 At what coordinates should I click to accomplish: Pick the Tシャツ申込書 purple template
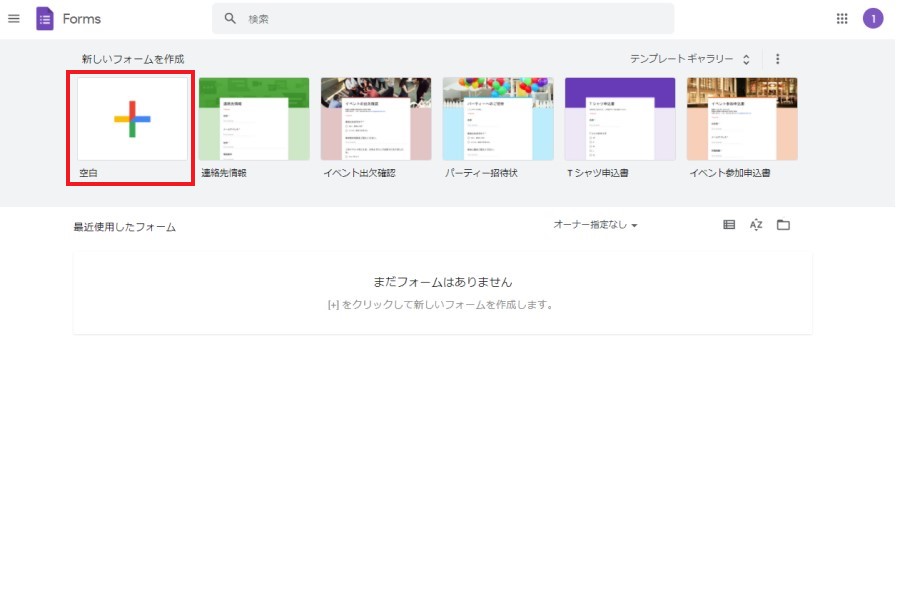[x=620, y=119]
